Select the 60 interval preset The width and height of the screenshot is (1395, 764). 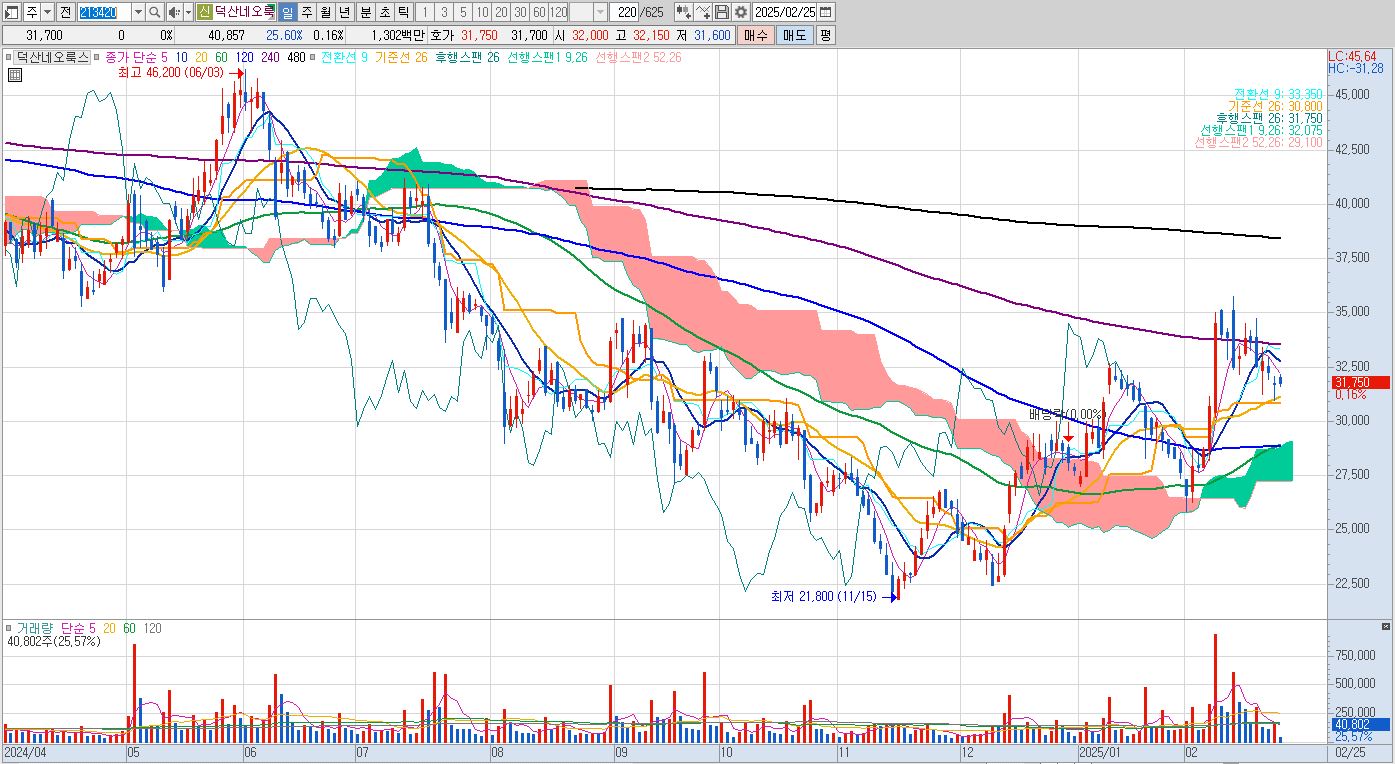pos(539,12)
